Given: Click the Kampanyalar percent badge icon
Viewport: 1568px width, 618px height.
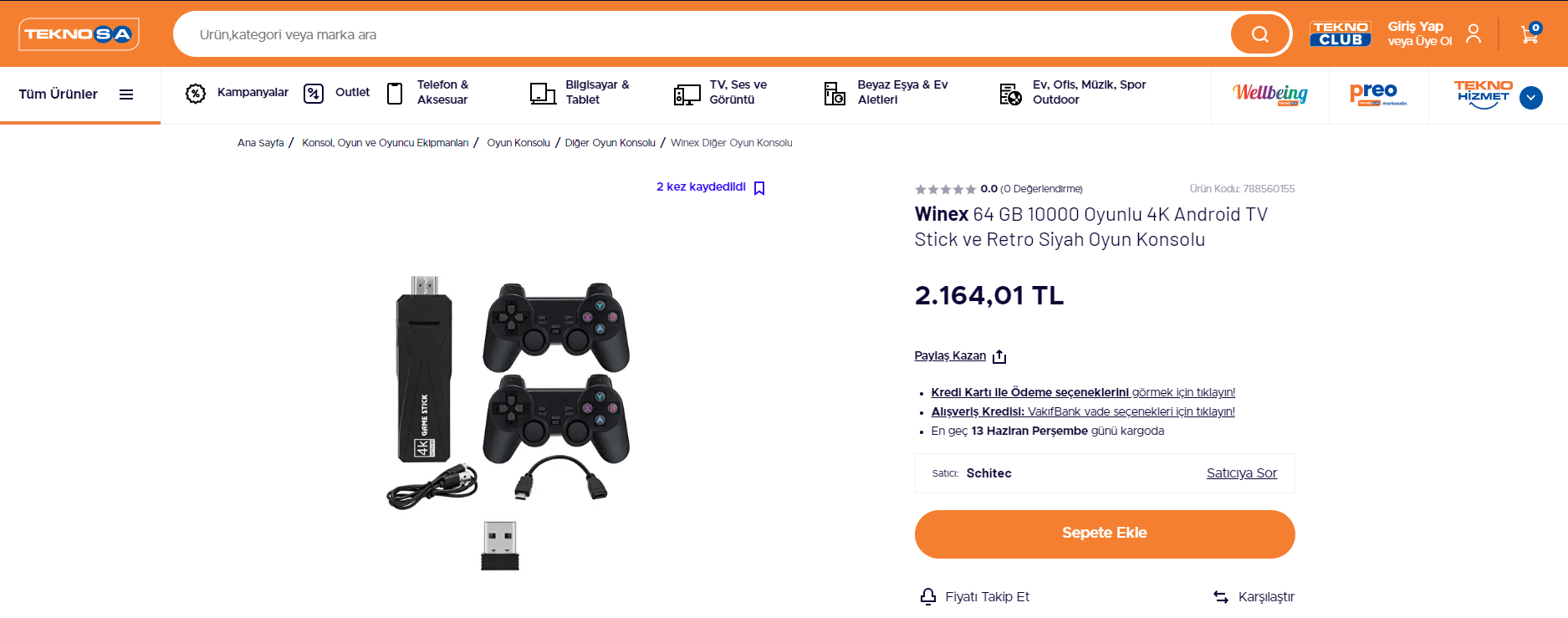Looking at the screenshot, I should pos(196,93).
